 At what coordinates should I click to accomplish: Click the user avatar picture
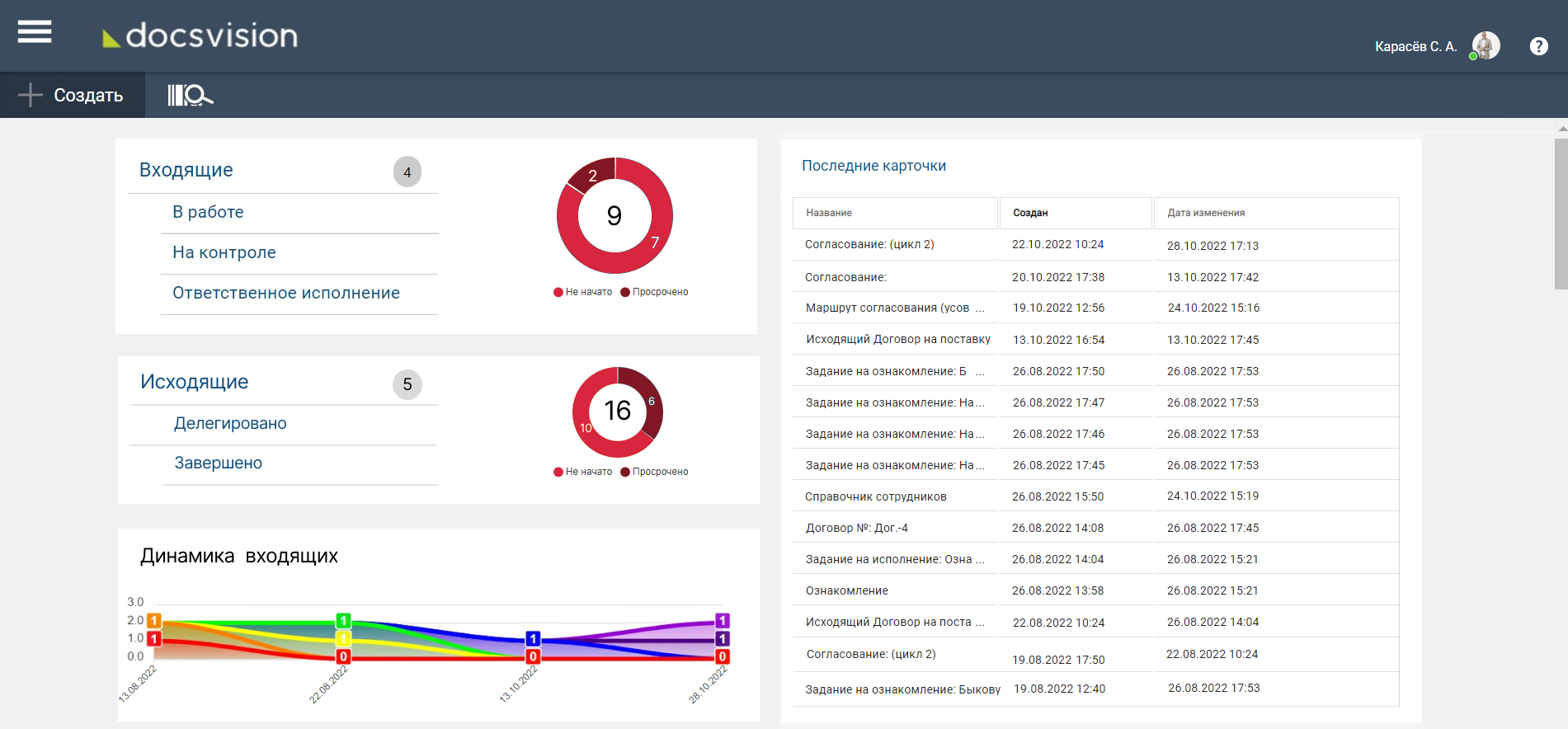click(1486, 46)
